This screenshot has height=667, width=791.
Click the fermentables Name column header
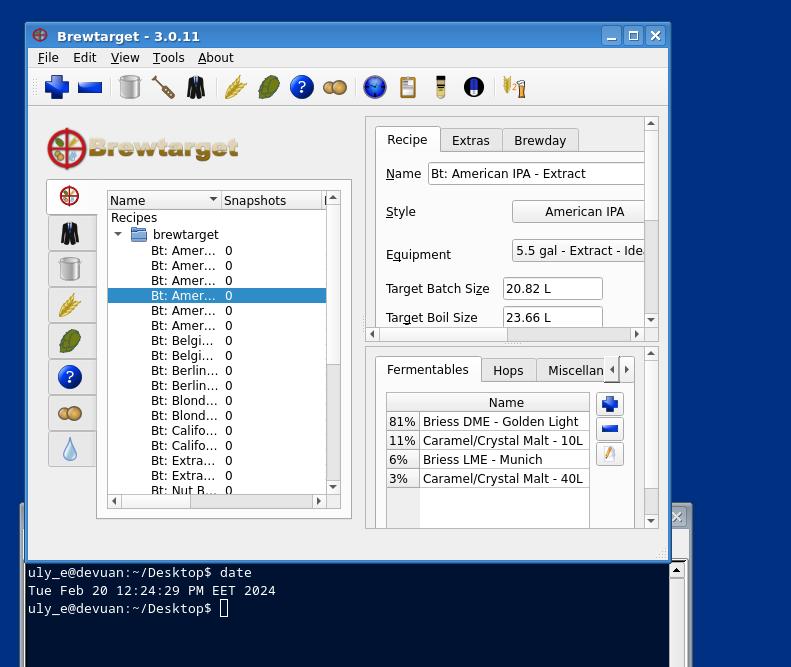coord(506,403)
